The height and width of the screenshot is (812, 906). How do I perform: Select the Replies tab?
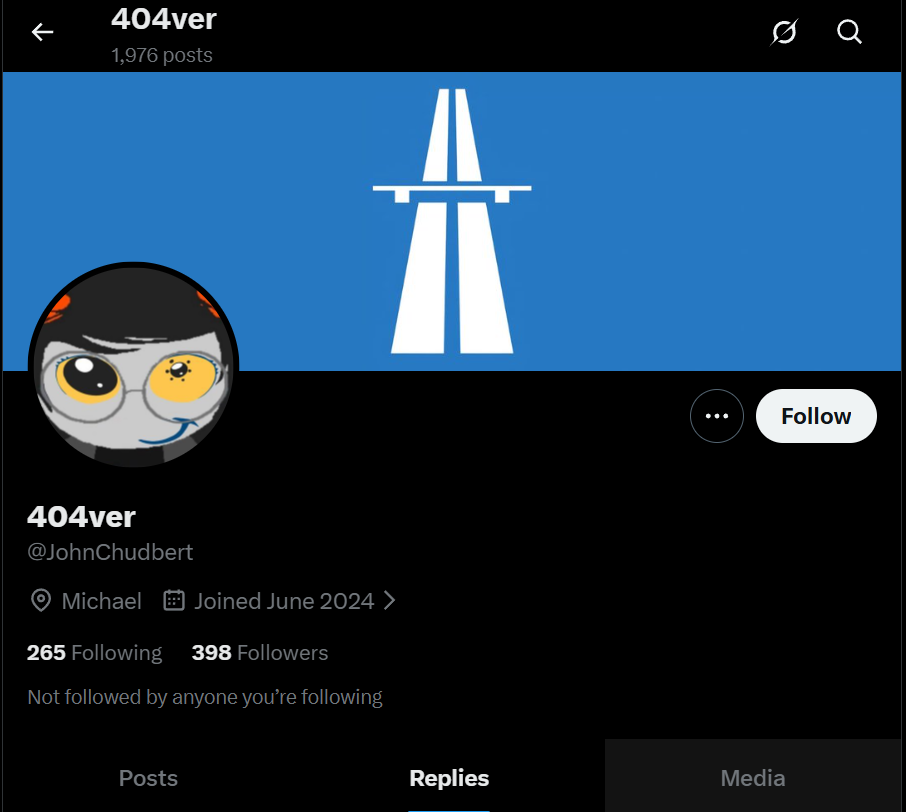pos(449,778)
